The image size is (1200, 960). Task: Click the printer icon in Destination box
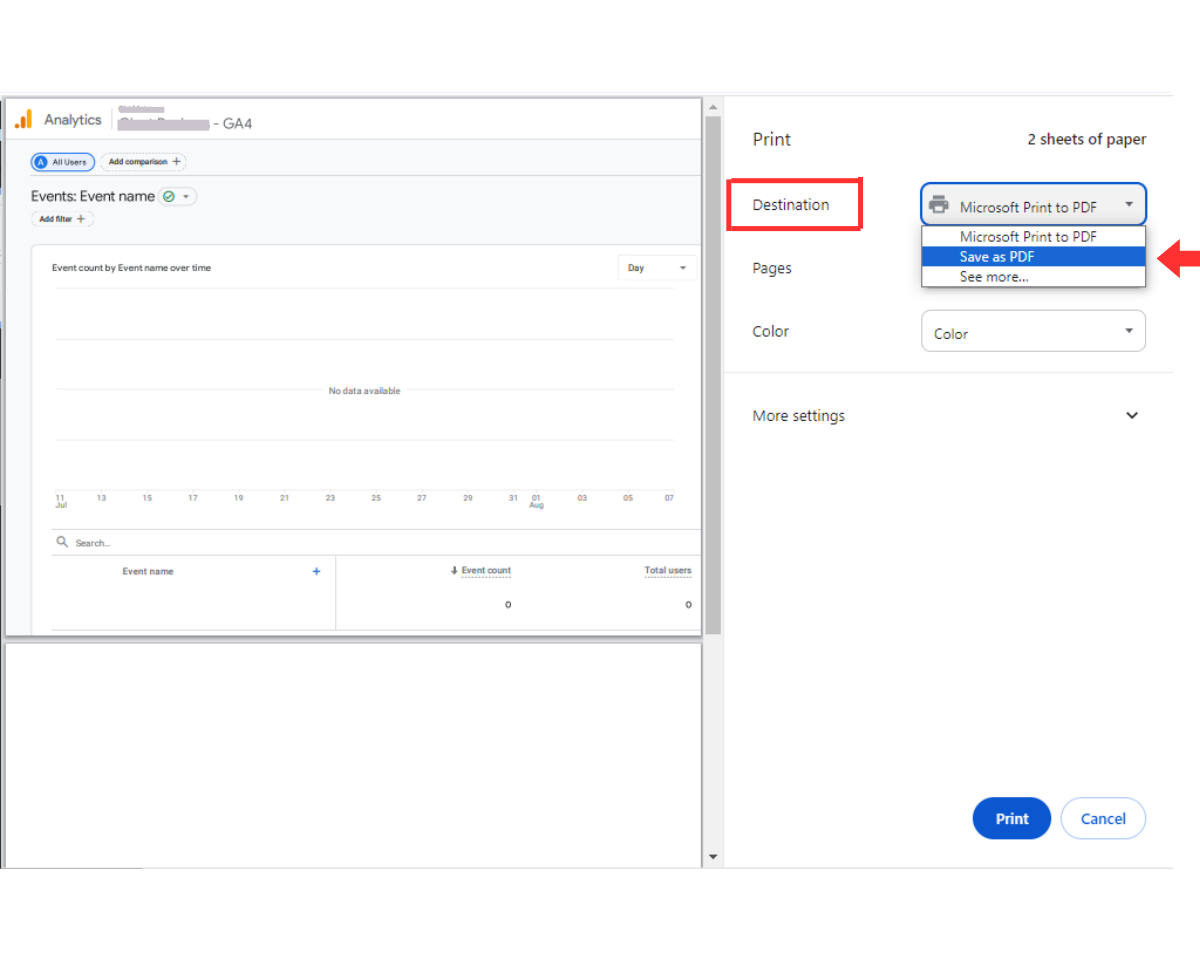pyautogui.click(x=938, y=205)
